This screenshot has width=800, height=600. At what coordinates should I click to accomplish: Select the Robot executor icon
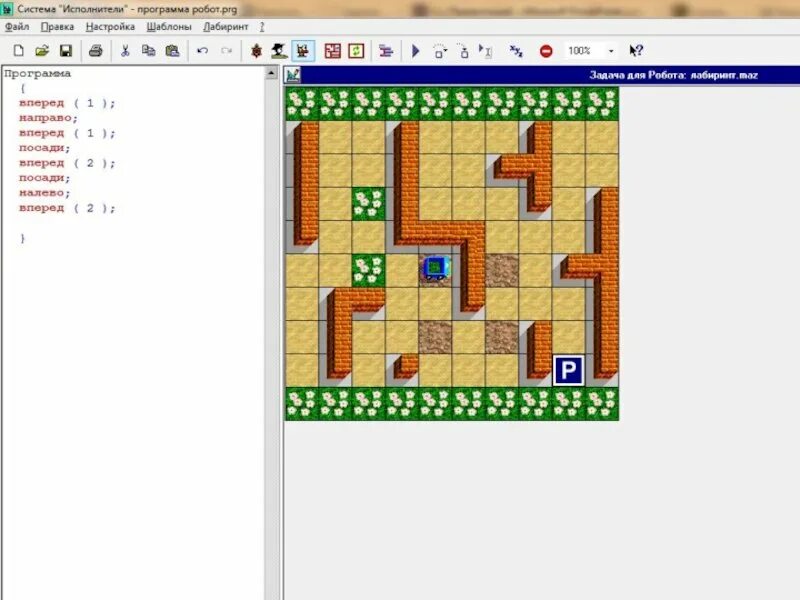click(303, 51)
